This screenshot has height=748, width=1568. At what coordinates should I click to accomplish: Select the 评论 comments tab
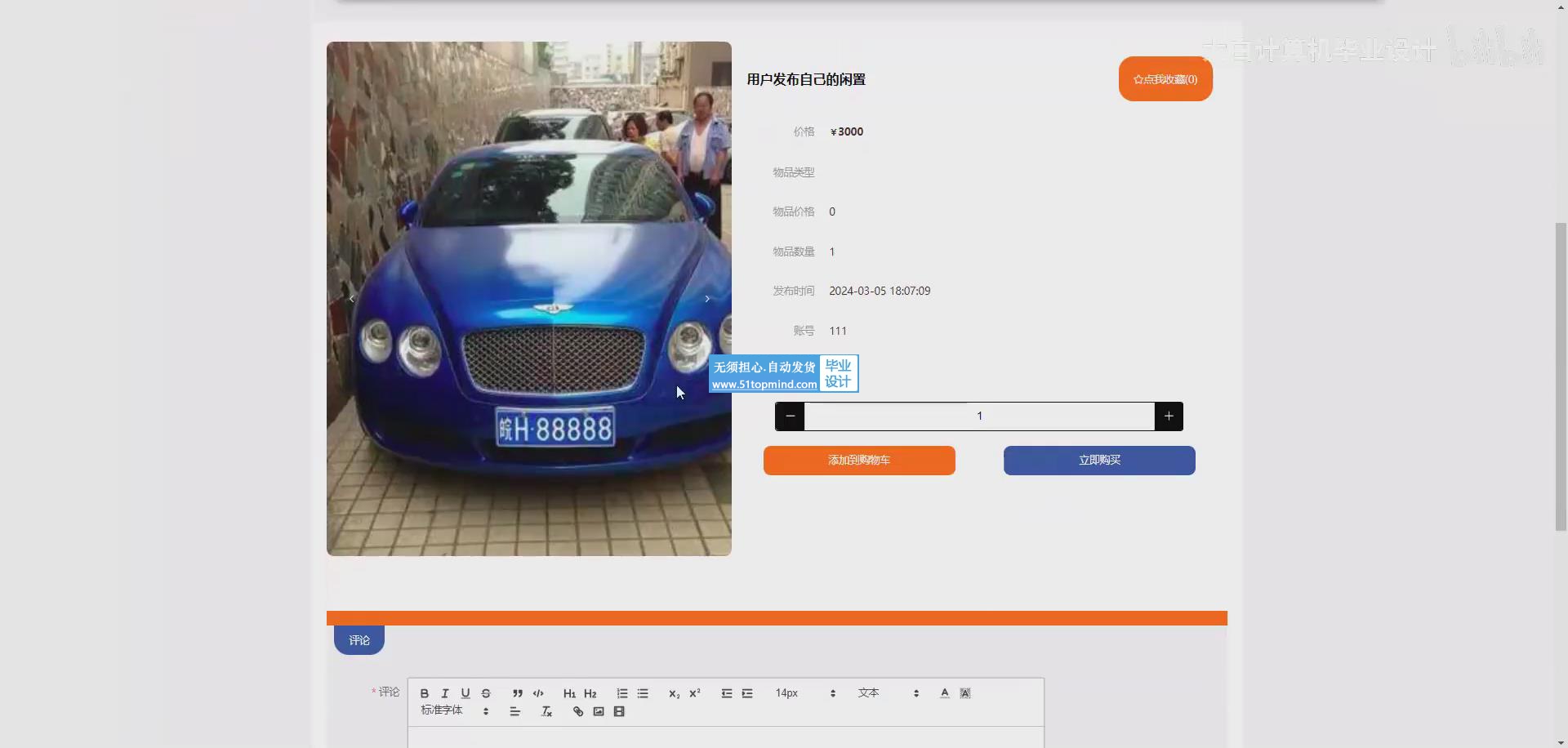(359, 640)
